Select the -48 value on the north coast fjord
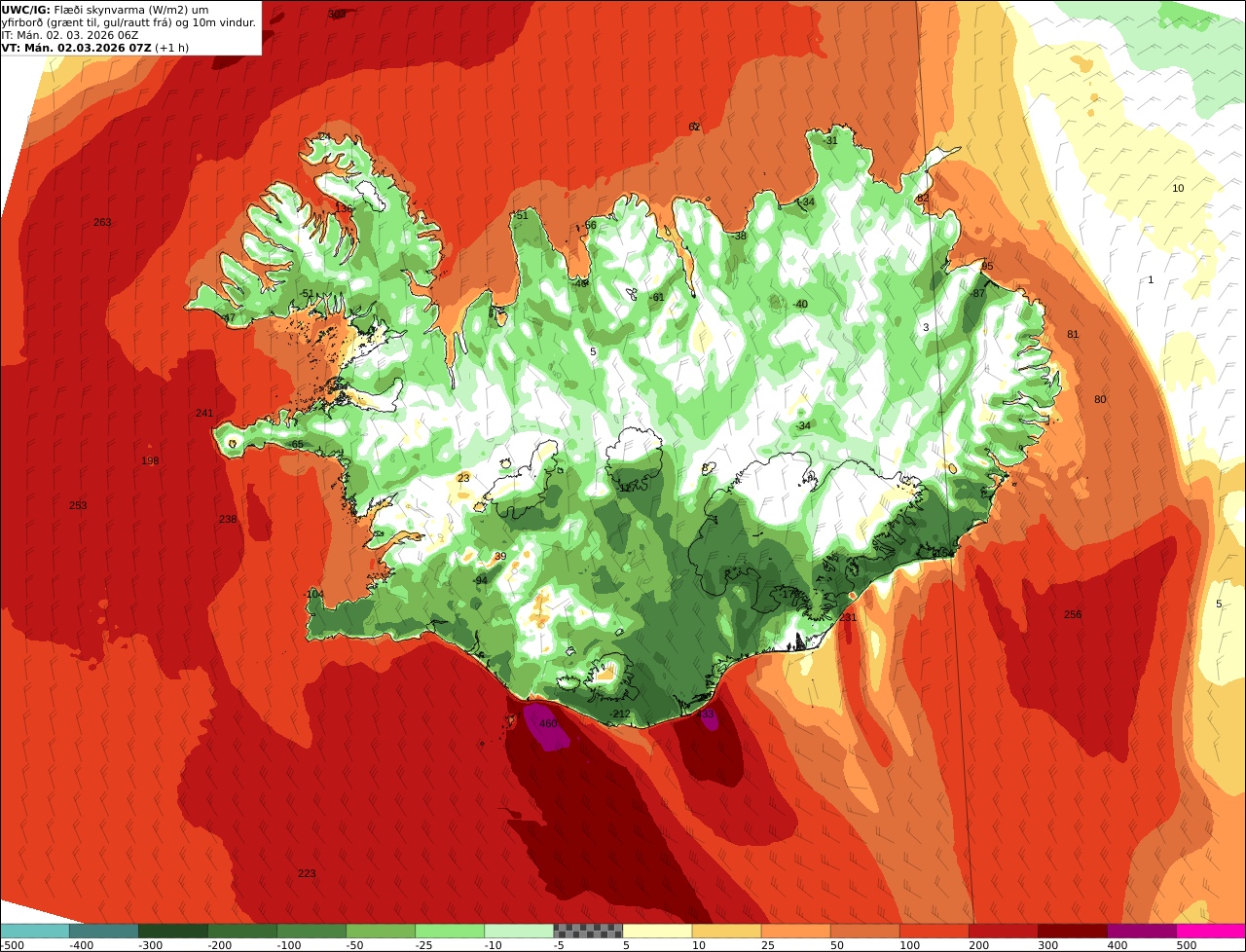This screenshot has height=952, width=1246. click(x=581, y=284)
